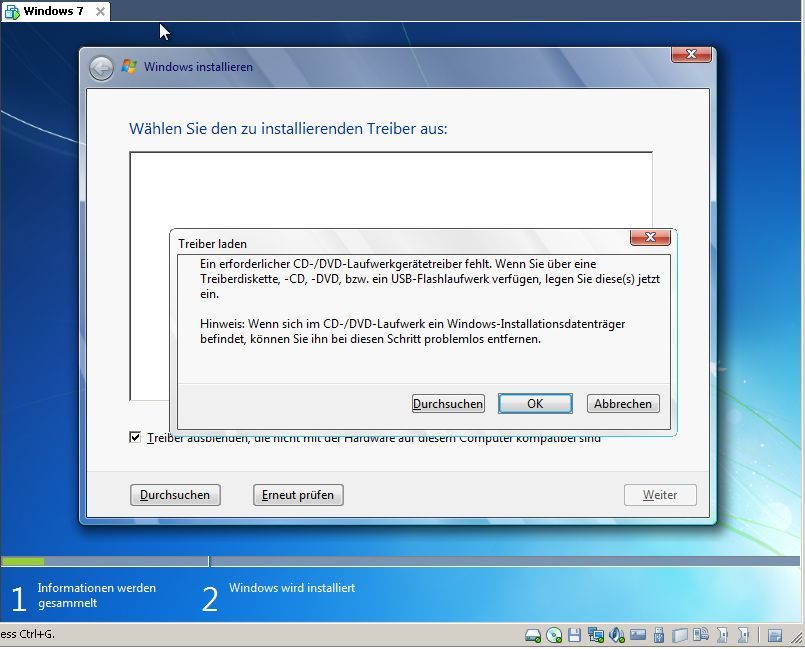Click the 'Informationen werden gesammelt' step label
The height and width of the screenshot is (649, 805).
(97, 595)
